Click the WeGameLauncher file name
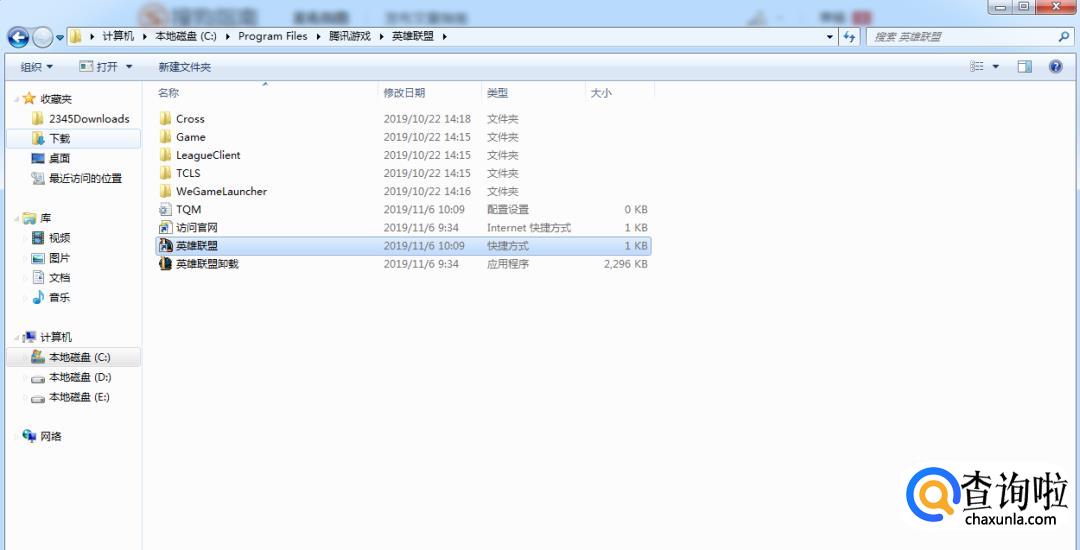 221,191
